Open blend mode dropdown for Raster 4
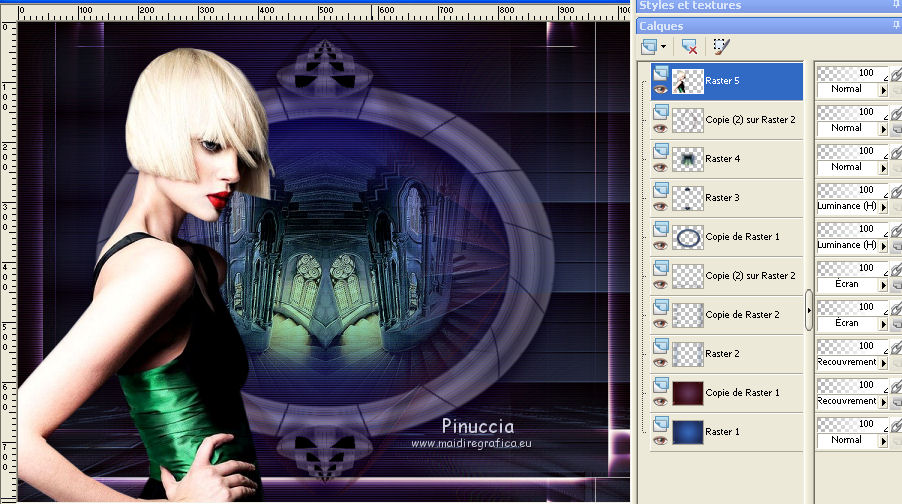 click(x=884, y=168)
